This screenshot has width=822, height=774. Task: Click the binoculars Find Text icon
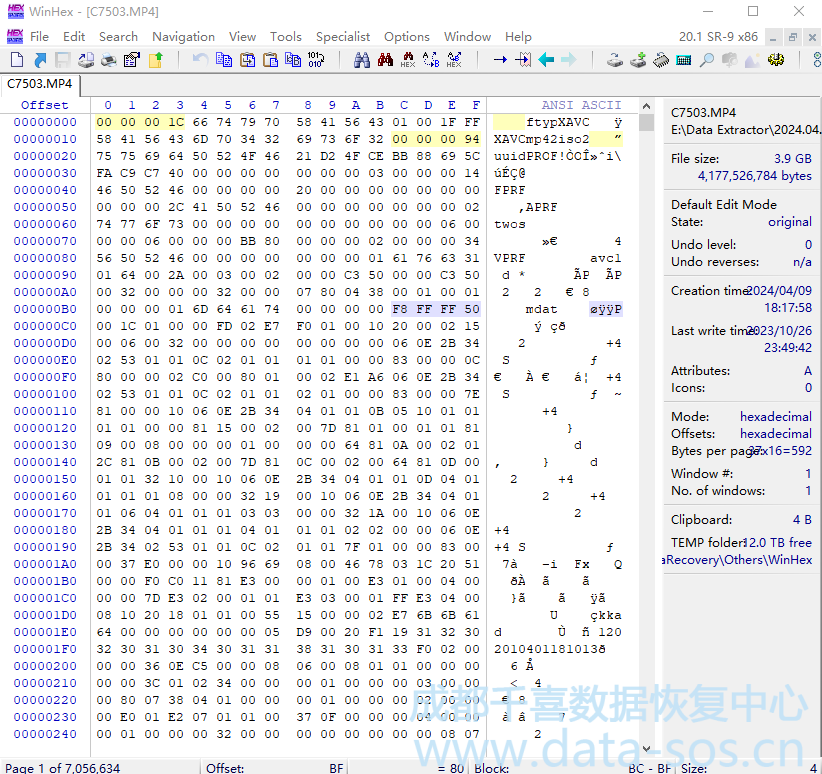tap(362, 60)
